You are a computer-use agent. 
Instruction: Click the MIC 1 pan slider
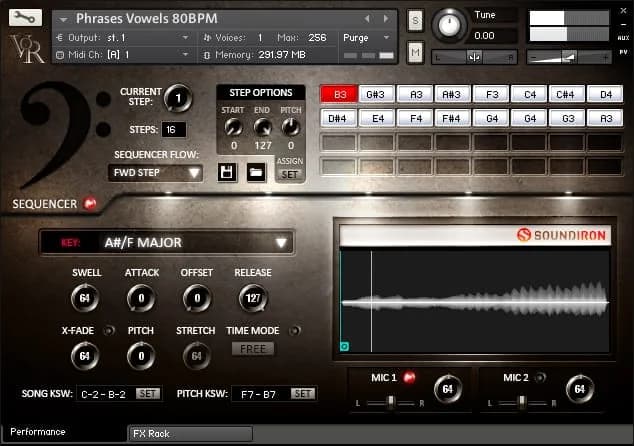point(390,403)
